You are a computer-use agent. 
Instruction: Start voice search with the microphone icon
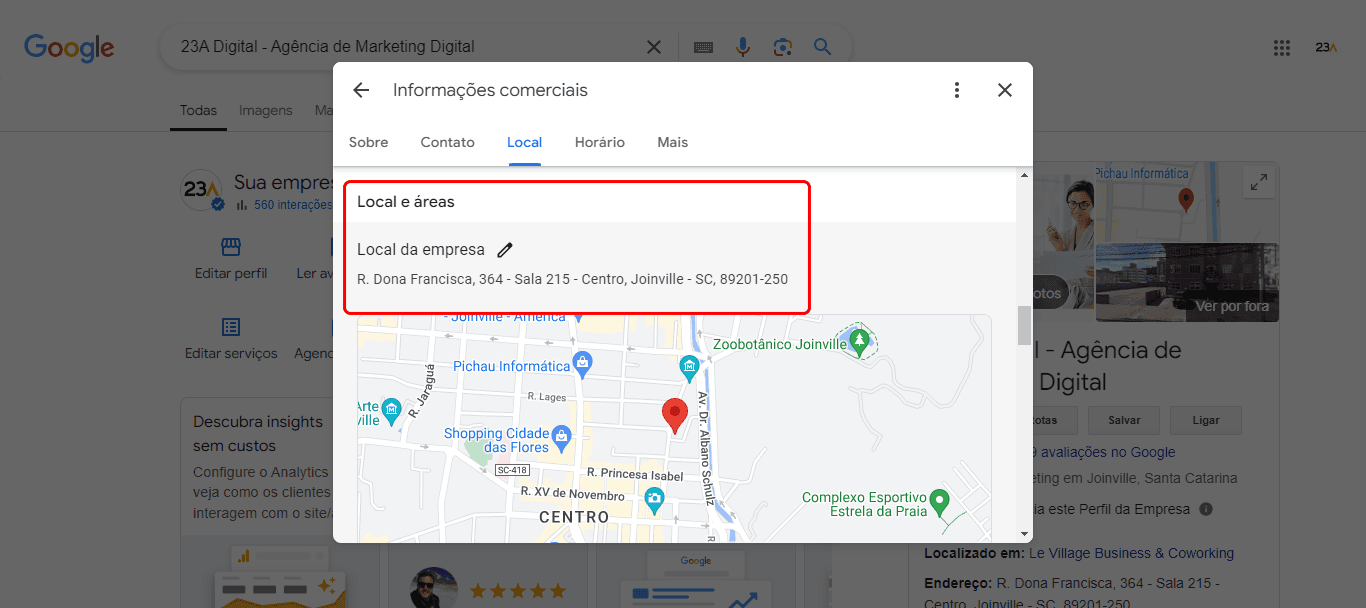coord(743,47)
